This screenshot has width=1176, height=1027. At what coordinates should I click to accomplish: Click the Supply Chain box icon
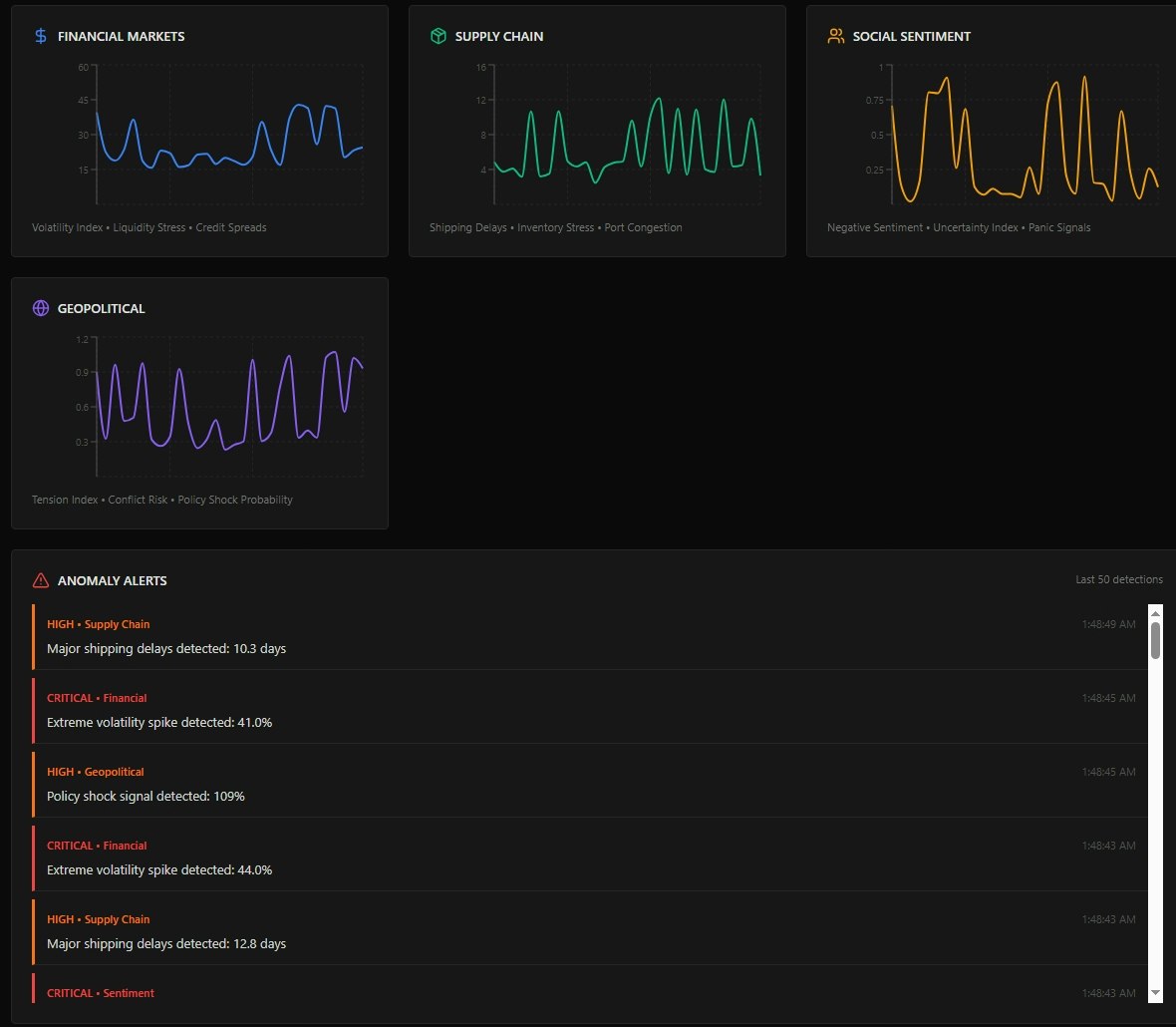point(438,36)
